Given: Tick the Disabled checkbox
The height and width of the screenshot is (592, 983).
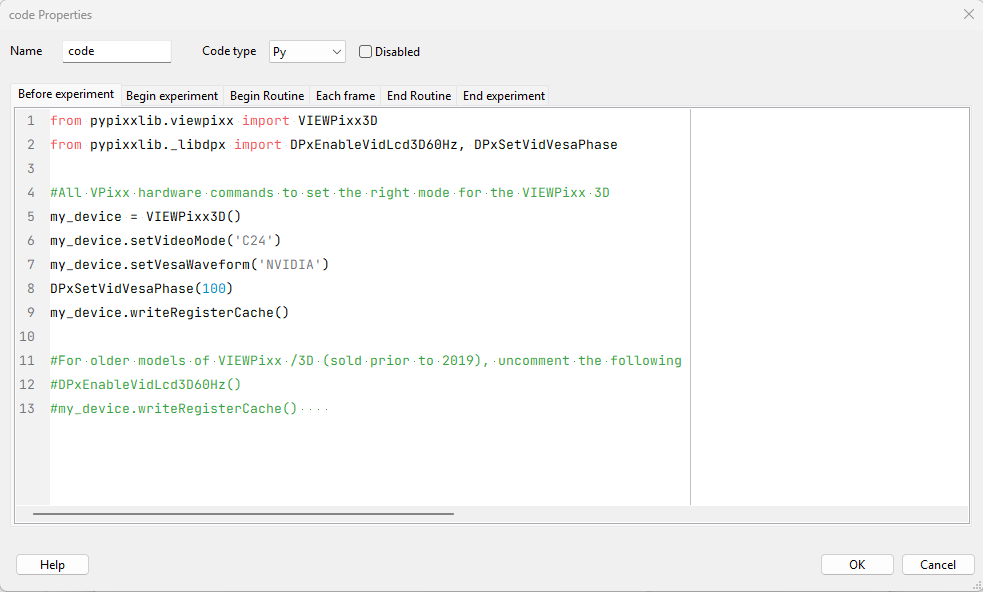Looking at the screenshot, I should [366, 52].
